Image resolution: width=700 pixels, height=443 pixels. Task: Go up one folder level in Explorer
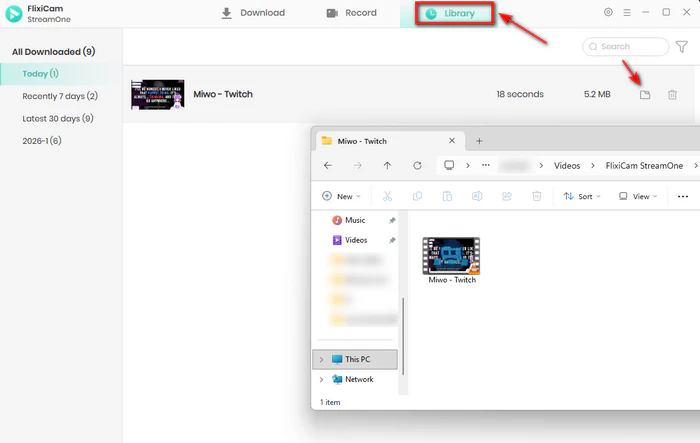pyautogui.click(x=388, y=165)
